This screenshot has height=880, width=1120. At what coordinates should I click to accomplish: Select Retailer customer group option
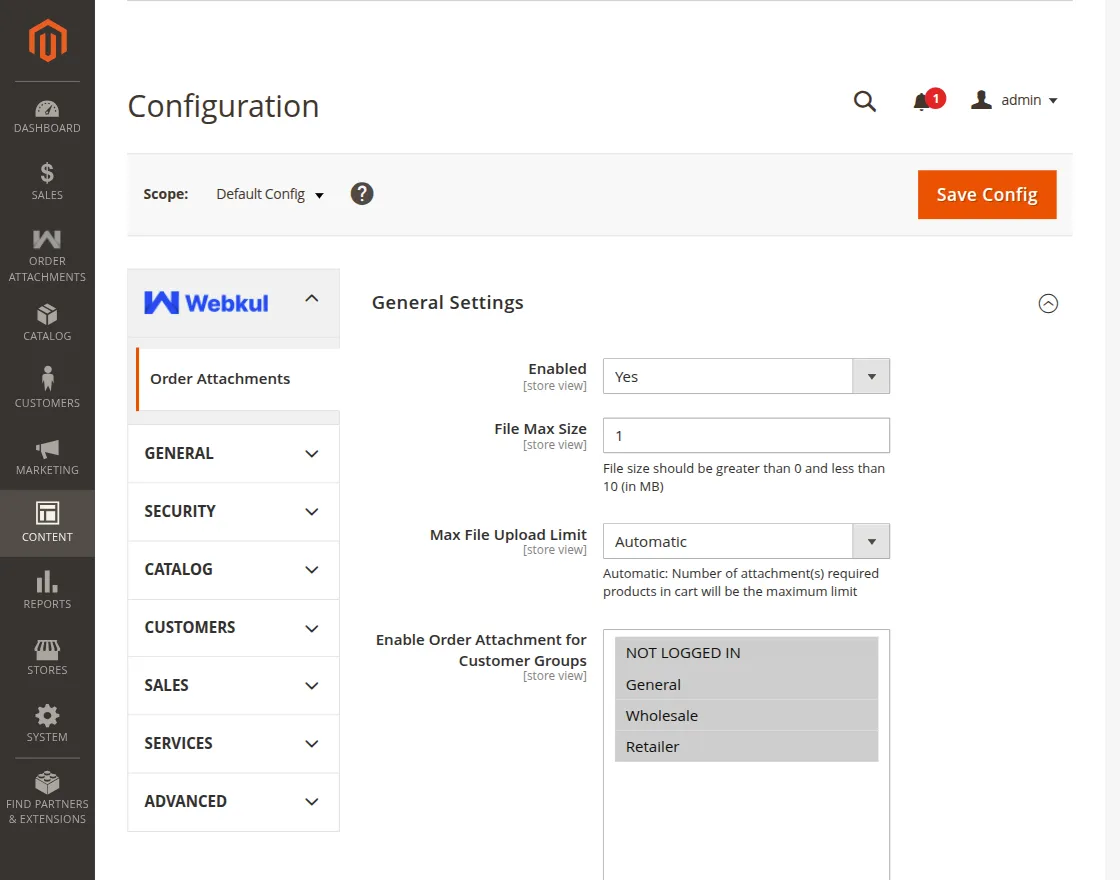point(746,746)
